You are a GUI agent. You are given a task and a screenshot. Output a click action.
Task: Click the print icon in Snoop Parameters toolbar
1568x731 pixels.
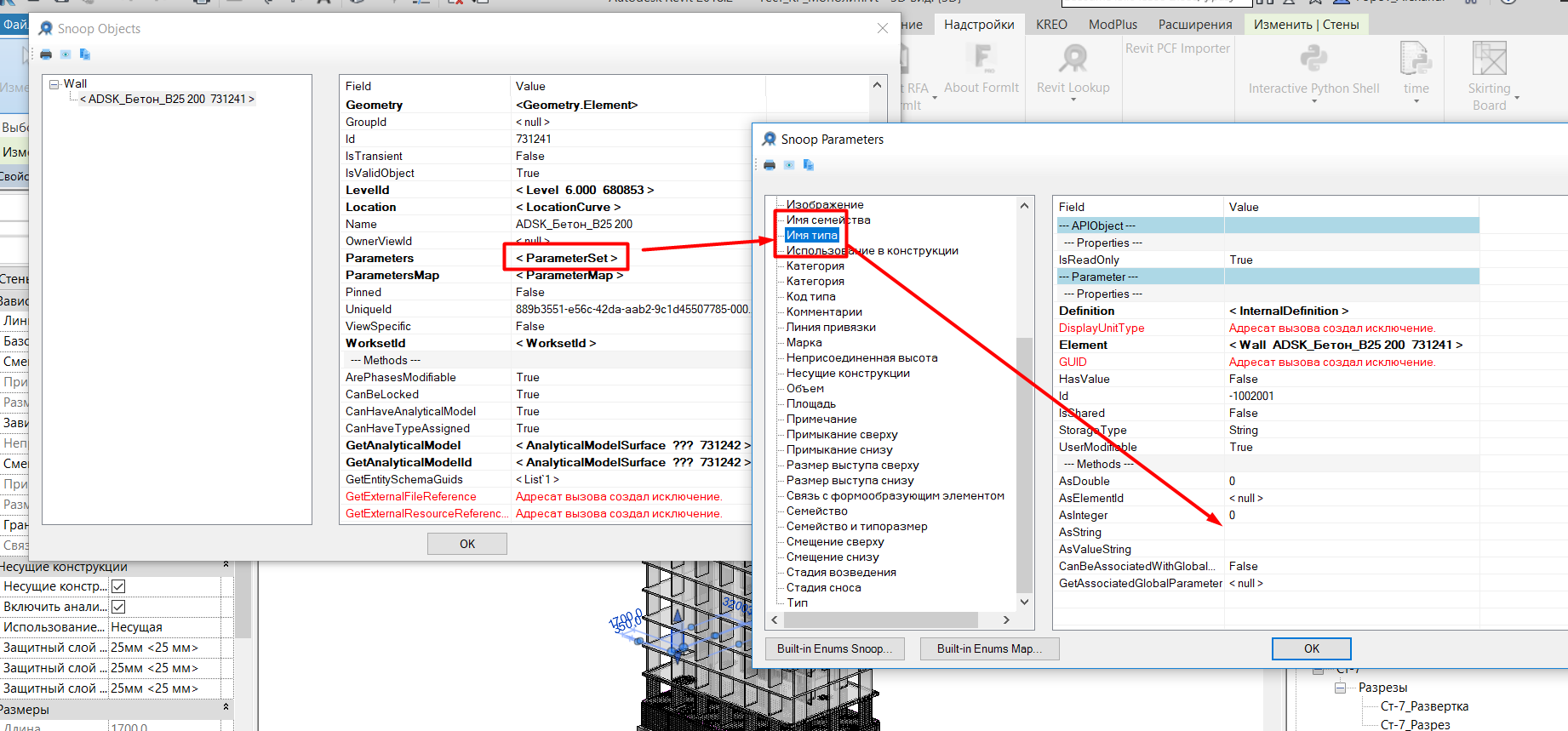(x=770, y=165)
